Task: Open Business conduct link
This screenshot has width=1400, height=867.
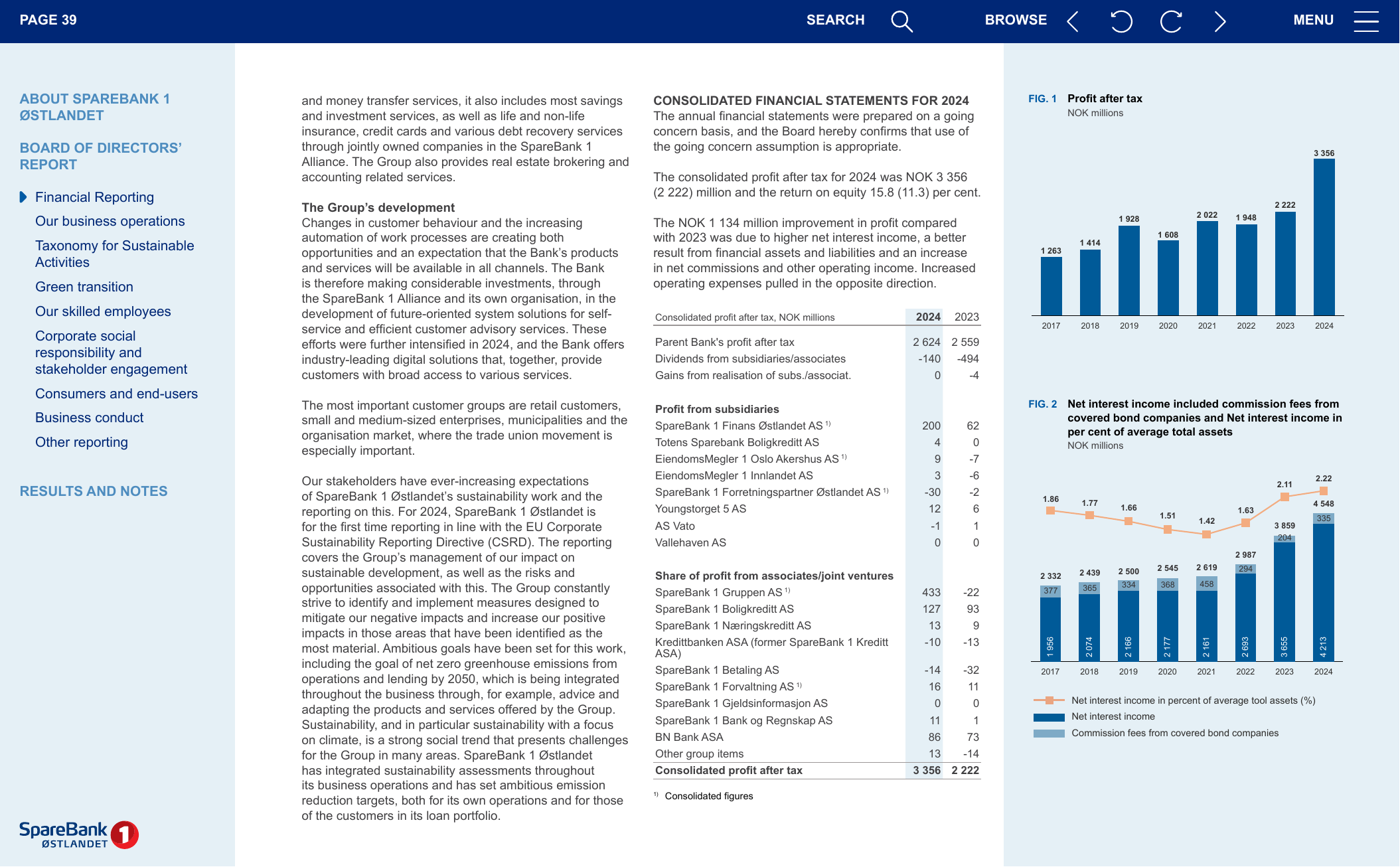Action: click(89, 418)
